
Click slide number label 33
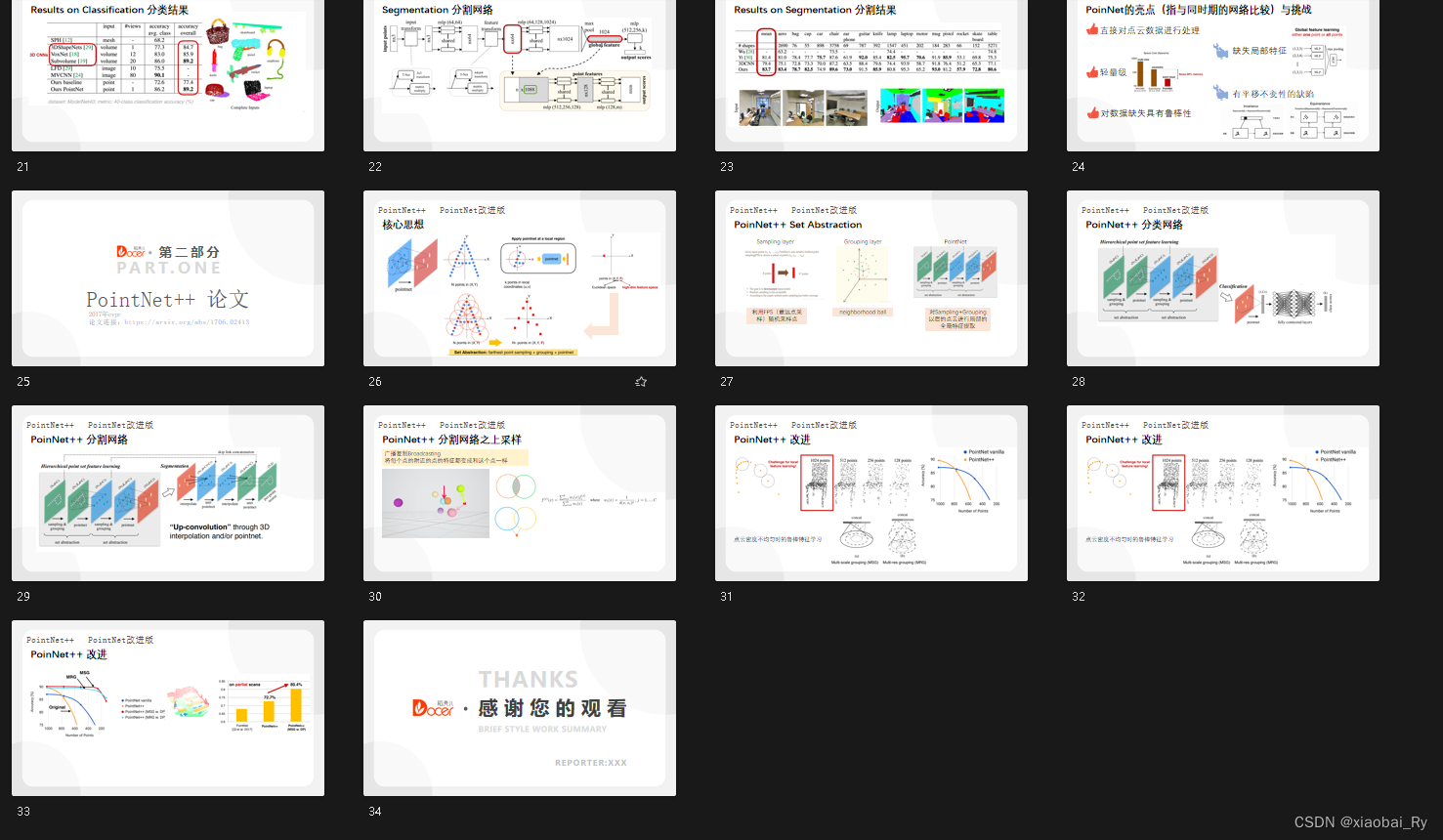23,812
